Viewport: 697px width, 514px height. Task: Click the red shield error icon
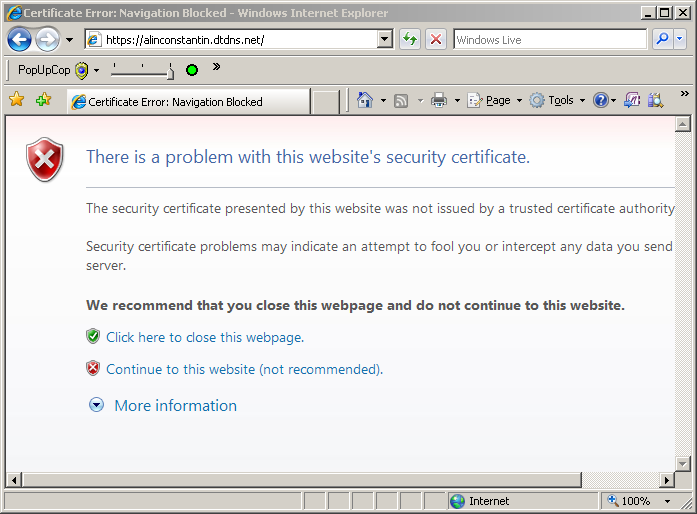click(x=44, y=160)
